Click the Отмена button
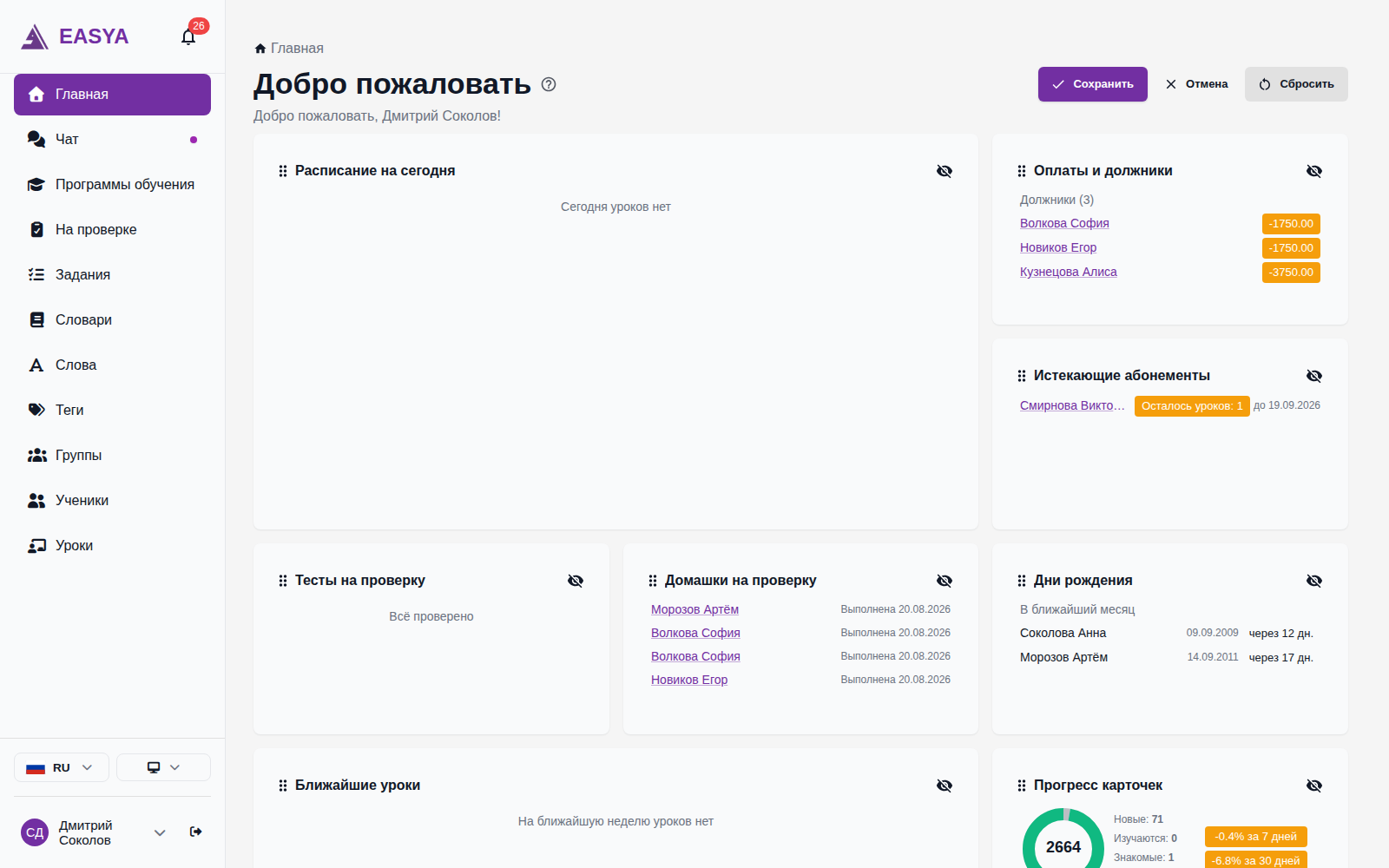Image resolution: width=1389 pixels, height=868 pixels. coord(1196,84)
